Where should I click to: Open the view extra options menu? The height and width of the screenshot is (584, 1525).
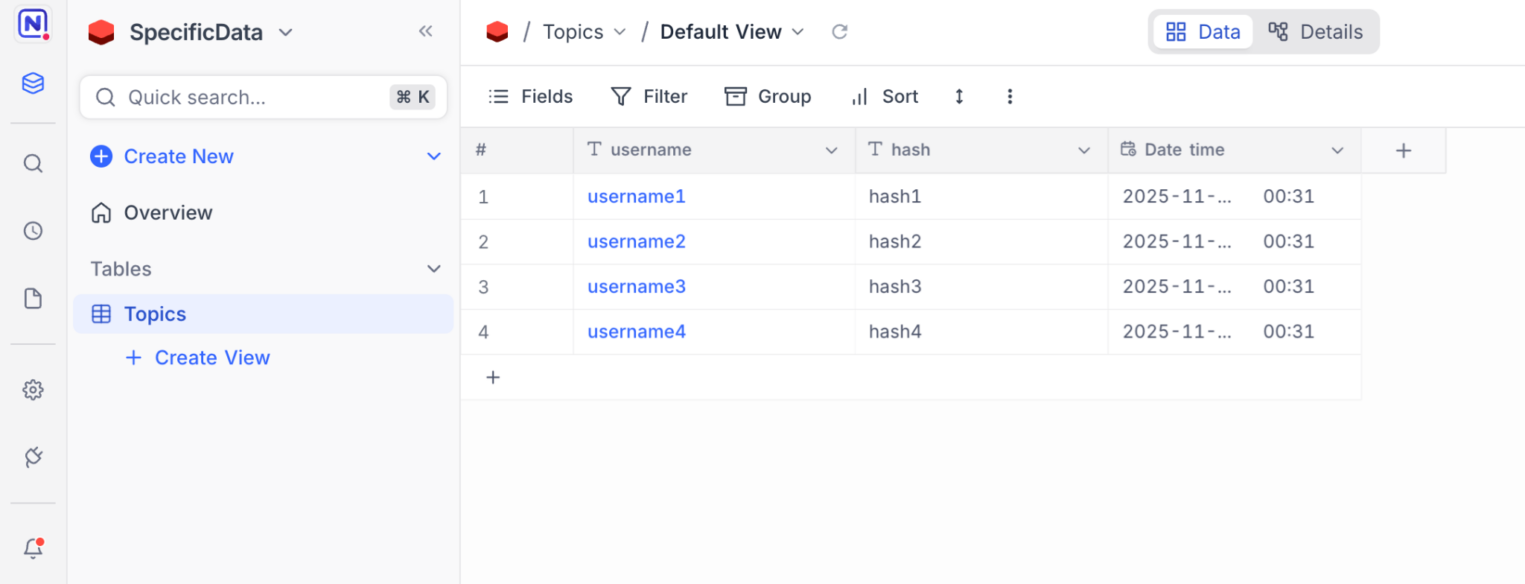tap(1010, 96)
